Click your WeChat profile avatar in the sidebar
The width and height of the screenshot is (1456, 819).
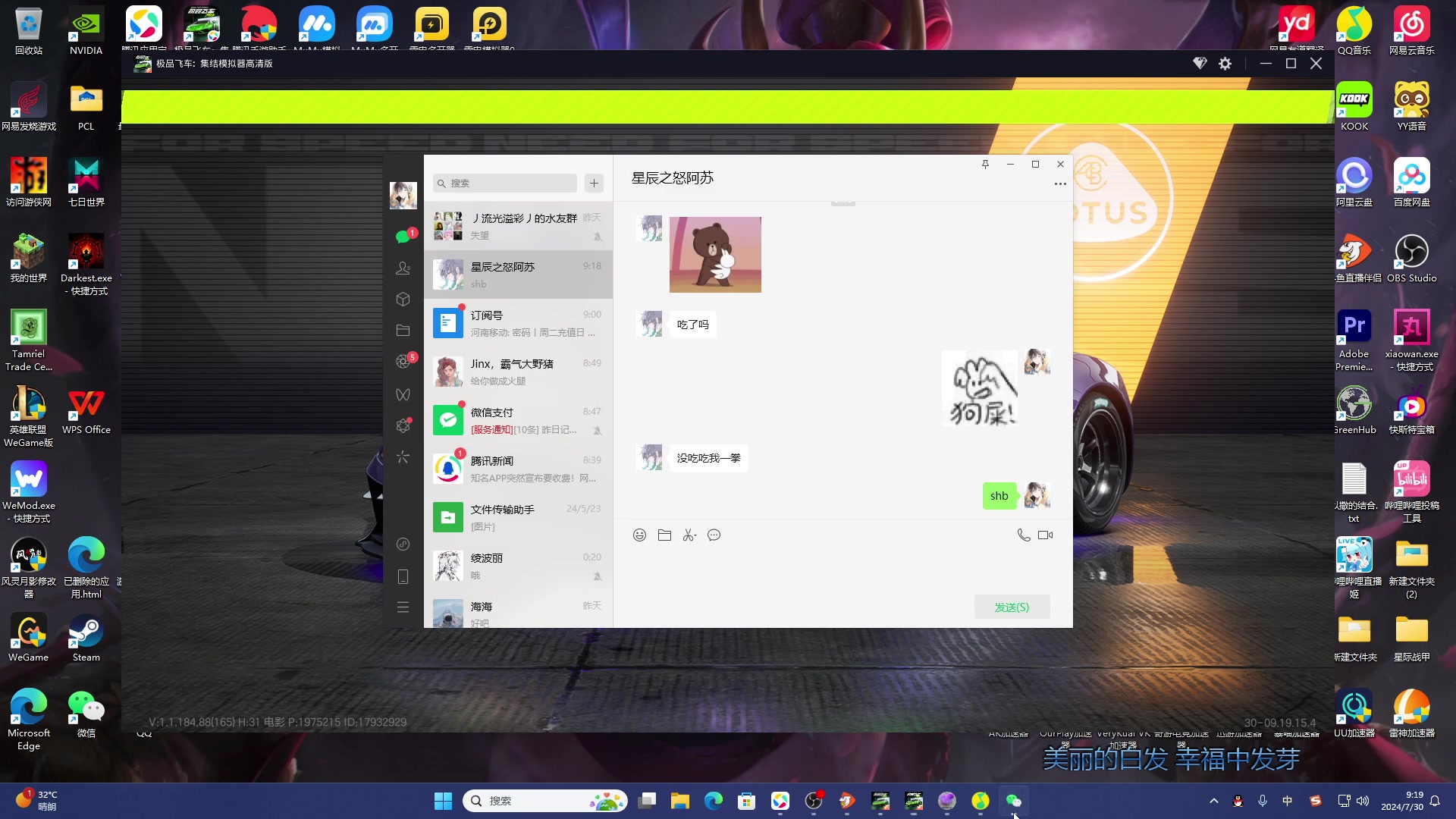tap(403, 196)
